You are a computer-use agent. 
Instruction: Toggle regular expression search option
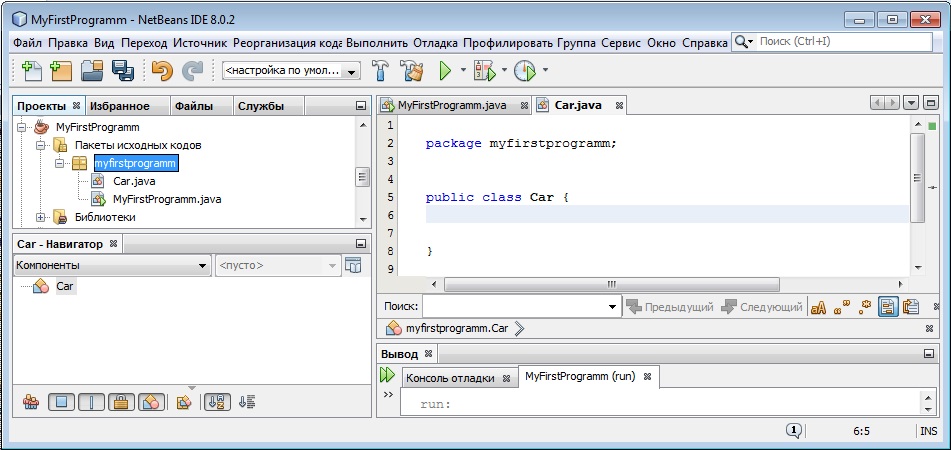(x=864, y=307)
